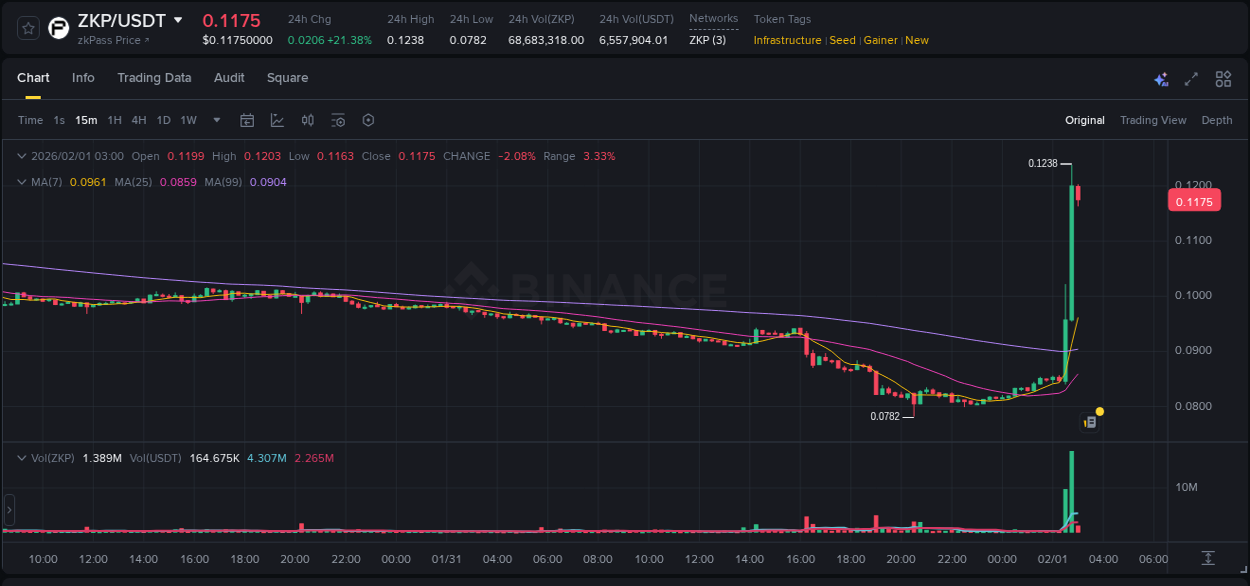This screenshot has height=586, width=1250.
Task: Select the chart style icon
Action: click(x=277, y=120)
